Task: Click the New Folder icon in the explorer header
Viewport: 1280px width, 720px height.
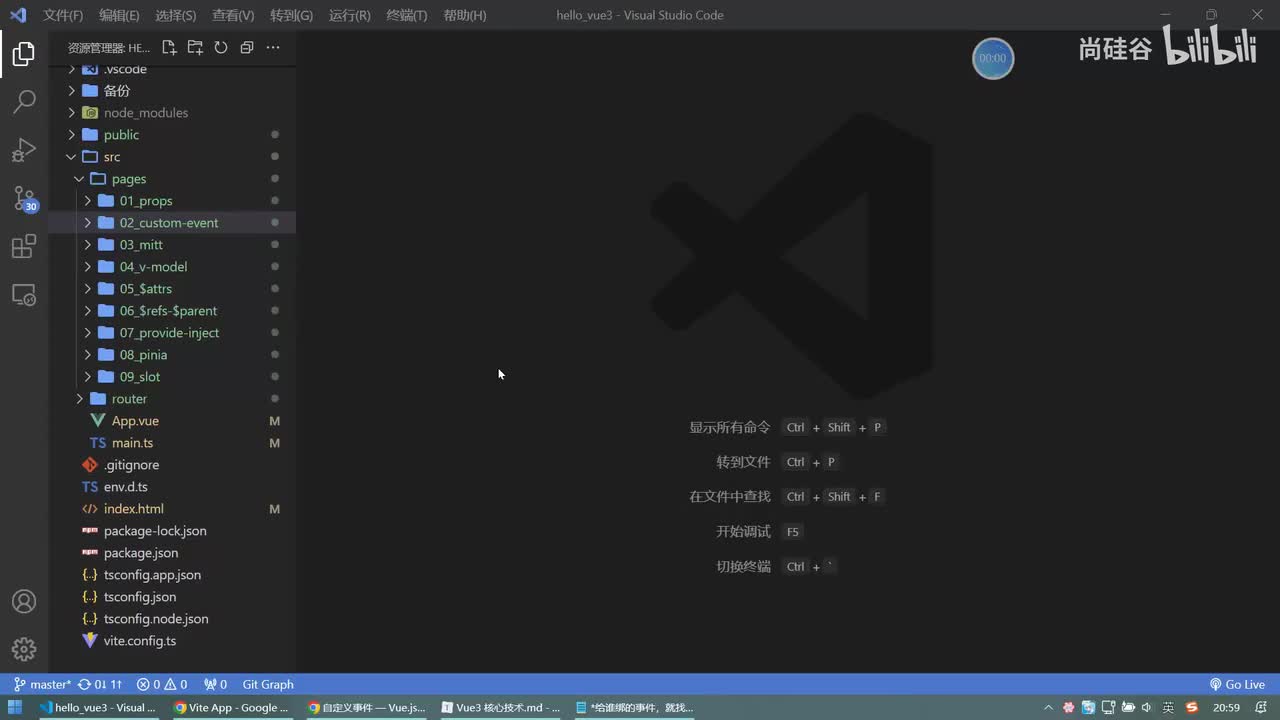Action: coord(195,47)
